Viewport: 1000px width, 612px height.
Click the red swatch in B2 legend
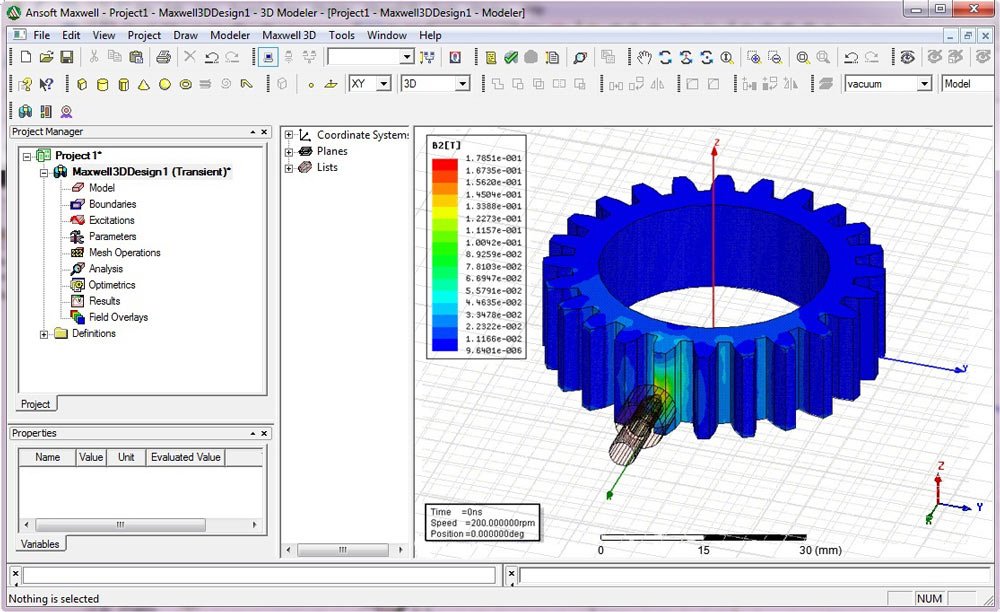point(443,164)
